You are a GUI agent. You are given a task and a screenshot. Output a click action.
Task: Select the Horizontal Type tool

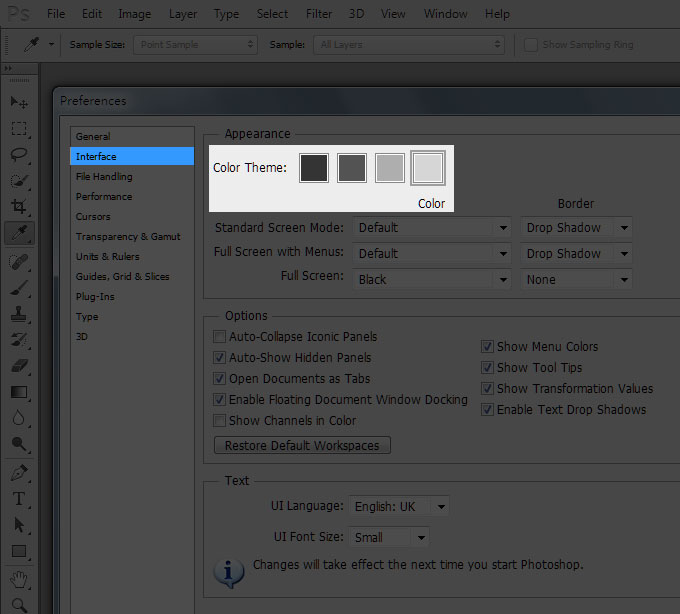[19, 499]
